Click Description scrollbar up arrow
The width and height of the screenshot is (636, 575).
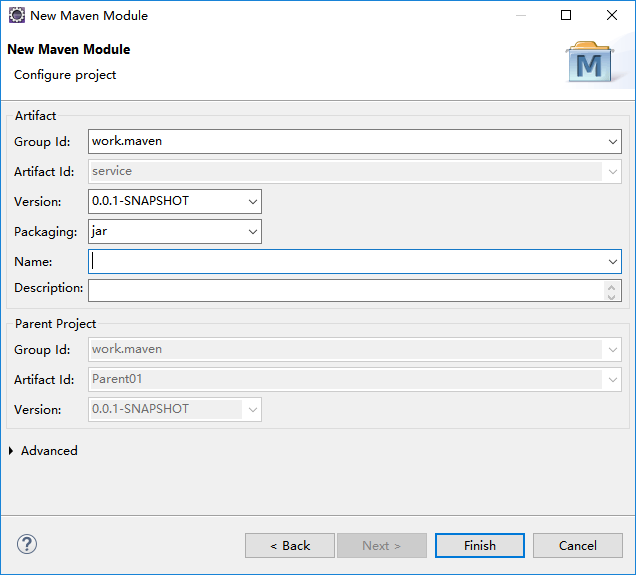612,286
